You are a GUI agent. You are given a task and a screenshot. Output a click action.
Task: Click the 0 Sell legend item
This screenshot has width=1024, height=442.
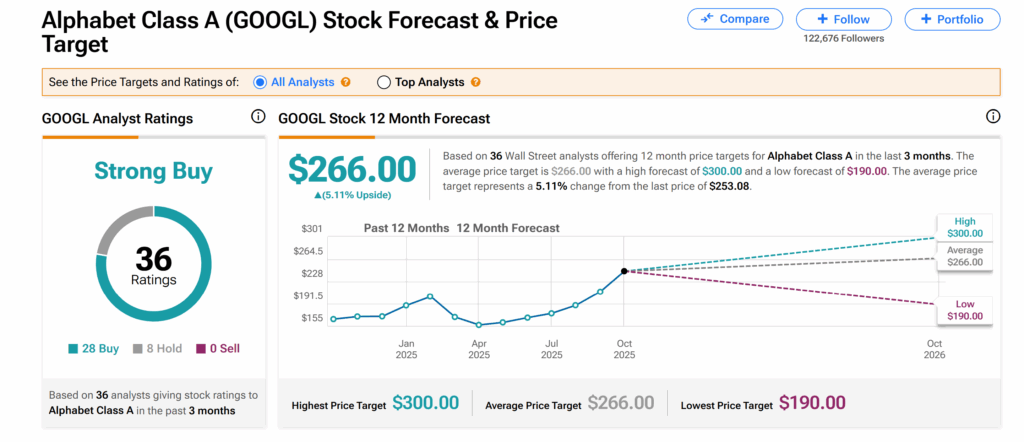[x=218, y=349]
